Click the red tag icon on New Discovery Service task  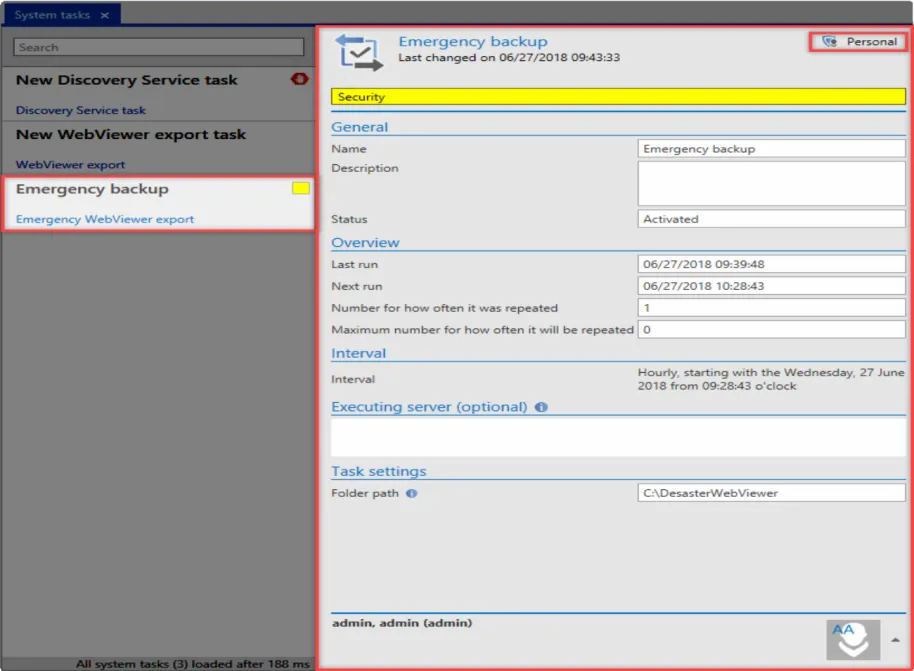(x=300, y=79)
